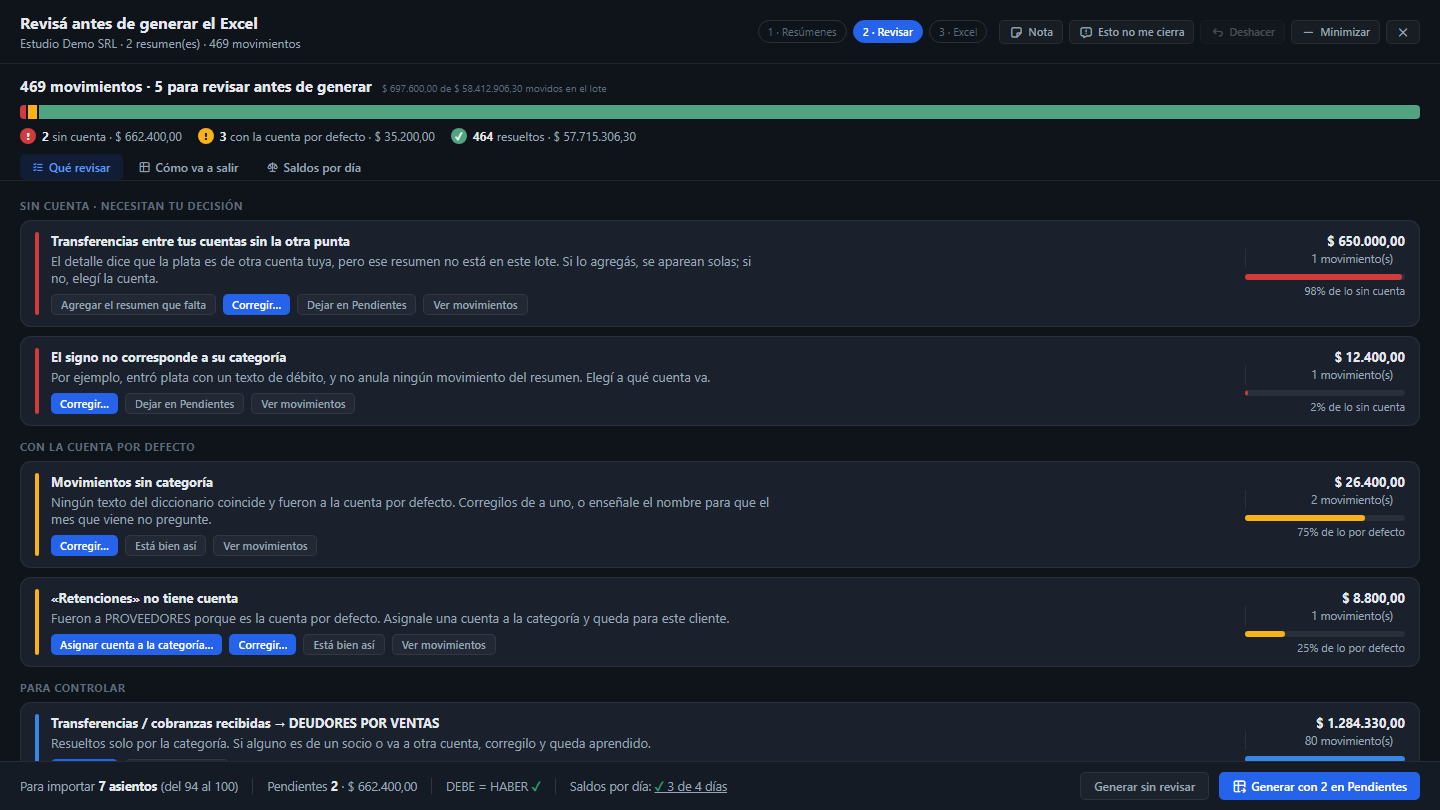Jump to step "3 · Excel"
Viewport: 1440px width, 810px height.
pos(958,32)
